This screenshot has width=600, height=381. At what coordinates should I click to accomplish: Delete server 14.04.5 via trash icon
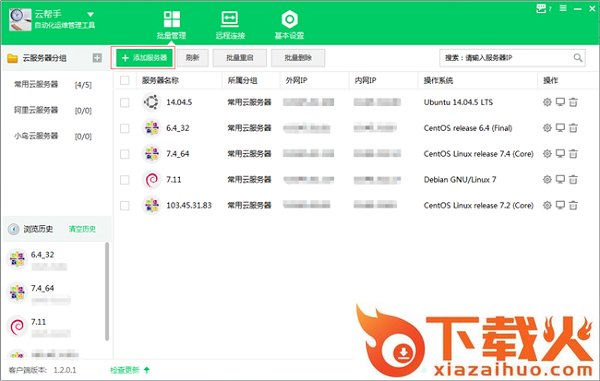(573, 102)
